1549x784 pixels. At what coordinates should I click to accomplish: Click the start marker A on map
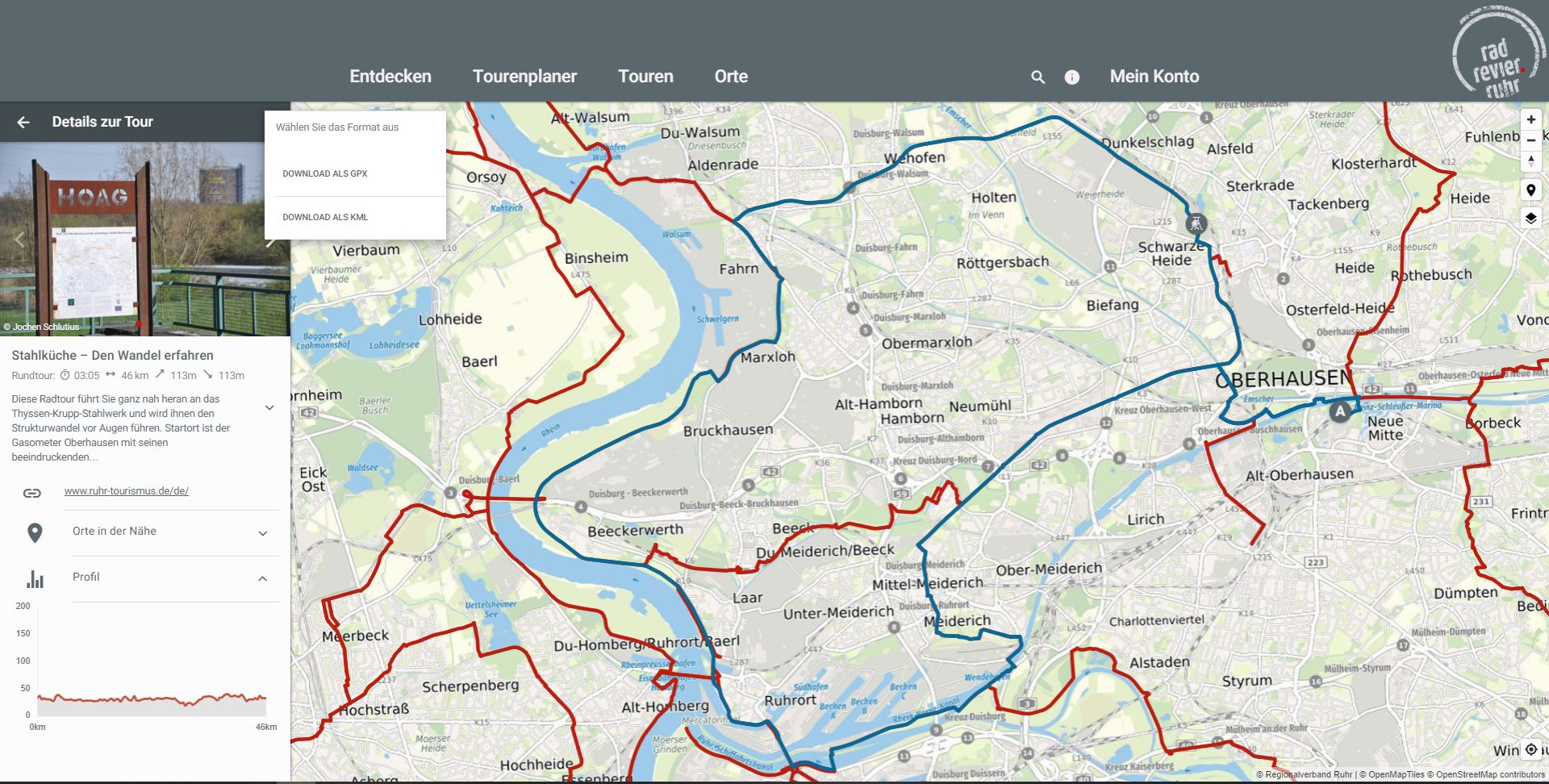tap(1340, 411)
